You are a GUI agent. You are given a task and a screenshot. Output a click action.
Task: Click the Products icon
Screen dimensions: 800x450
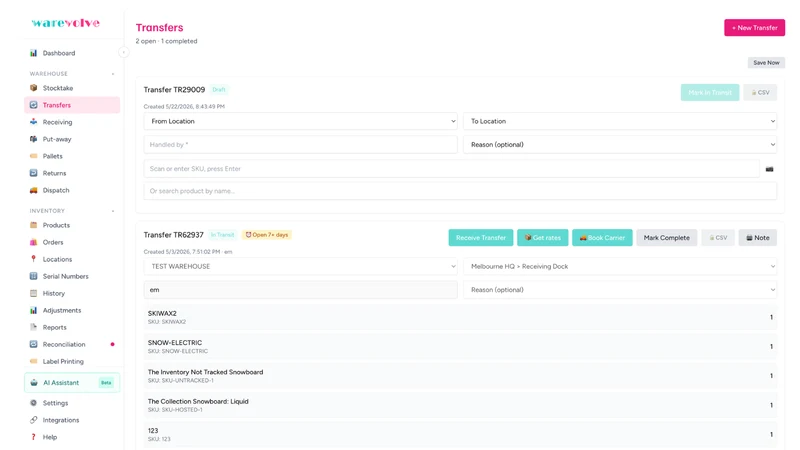pos(33,225)
